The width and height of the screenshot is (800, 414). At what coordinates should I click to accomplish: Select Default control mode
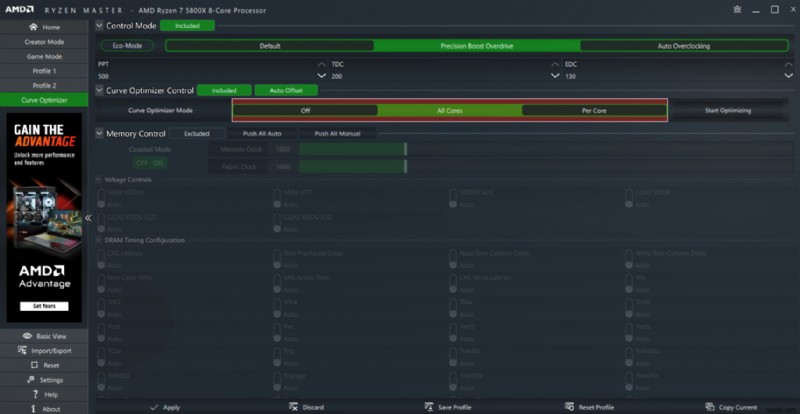click(x=270, y=46)
